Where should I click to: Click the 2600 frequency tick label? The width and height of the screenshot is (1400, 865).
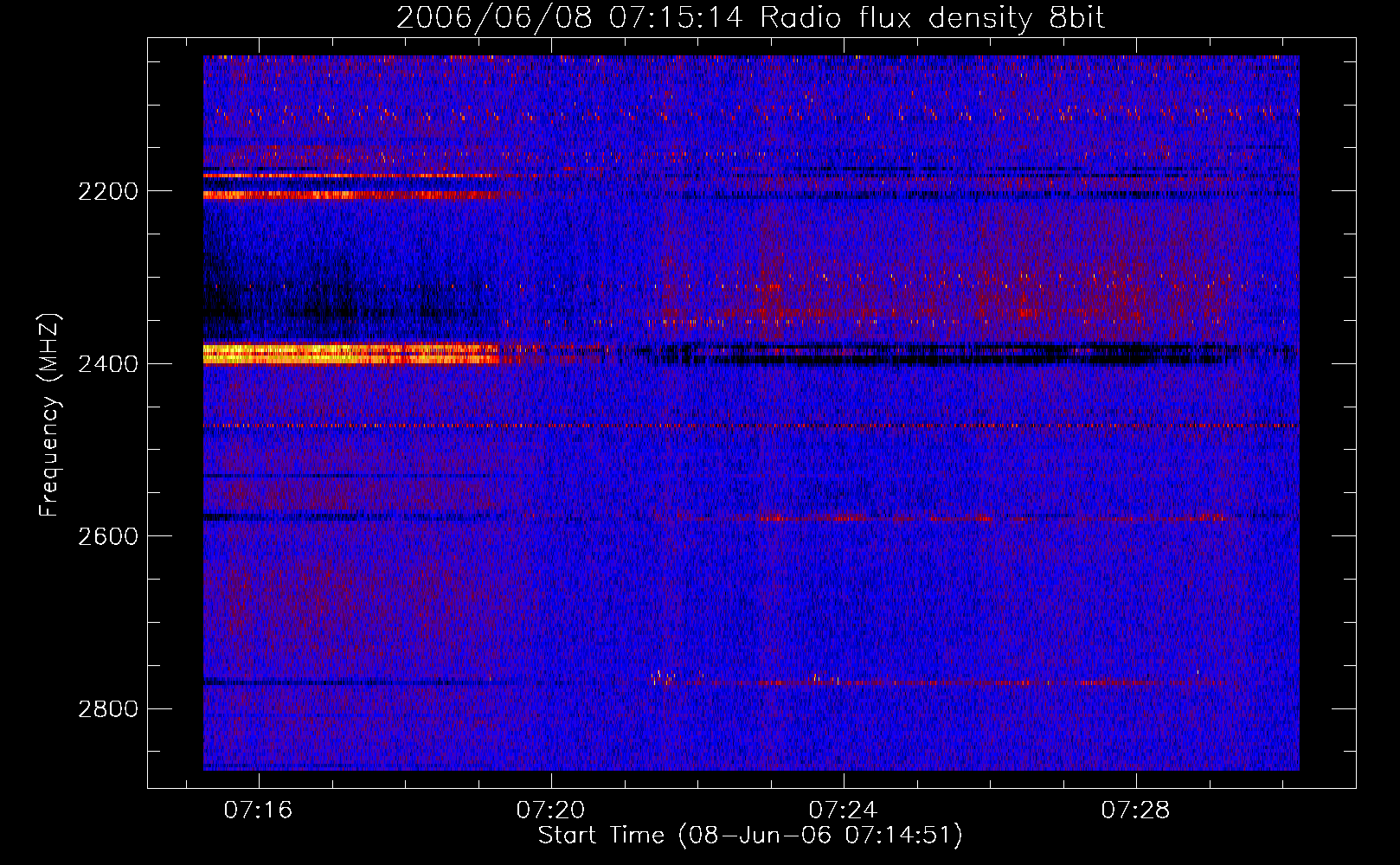click(x=108, y=536)
